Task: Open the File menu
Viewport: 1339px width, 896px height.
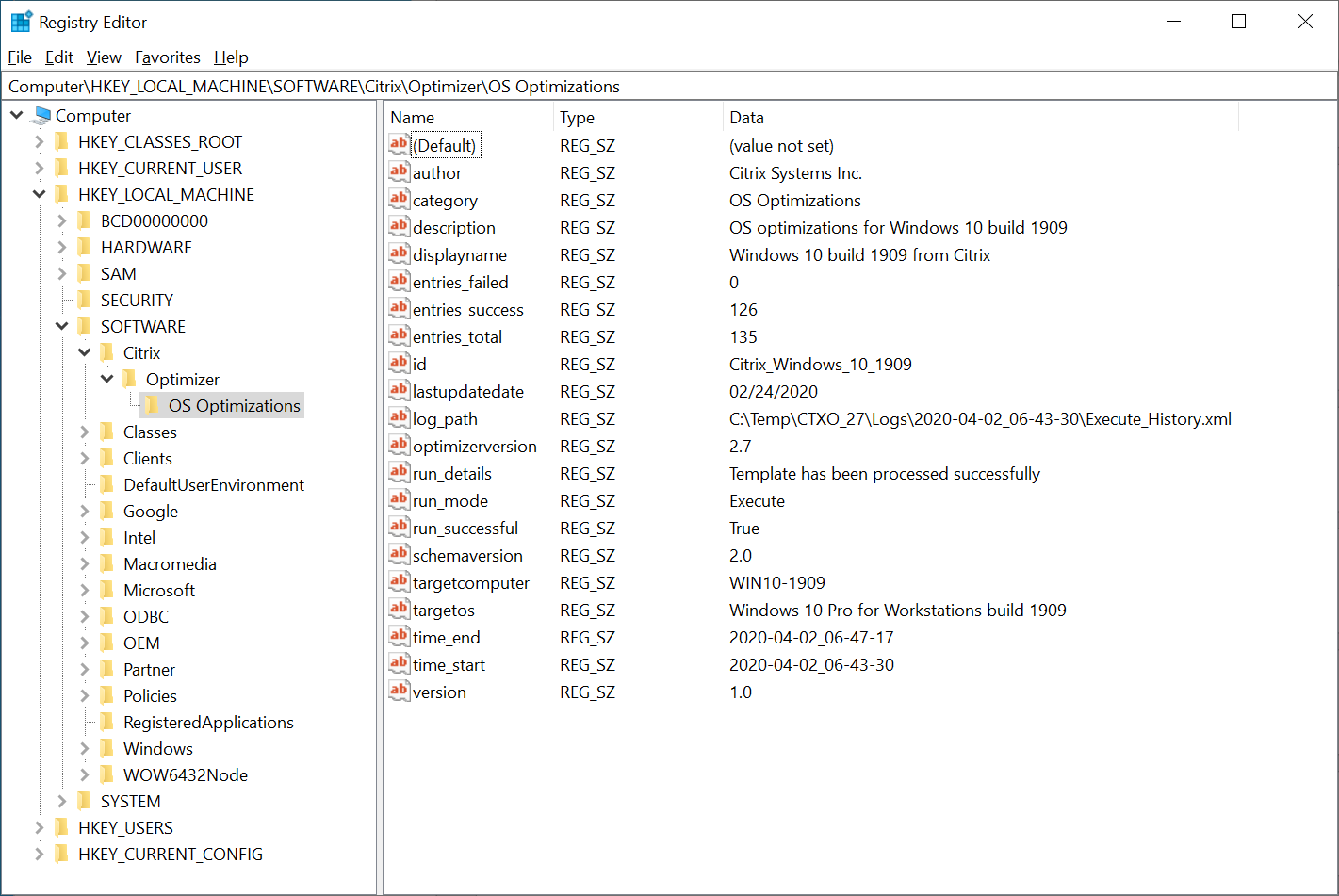Action: coord(20,57)
